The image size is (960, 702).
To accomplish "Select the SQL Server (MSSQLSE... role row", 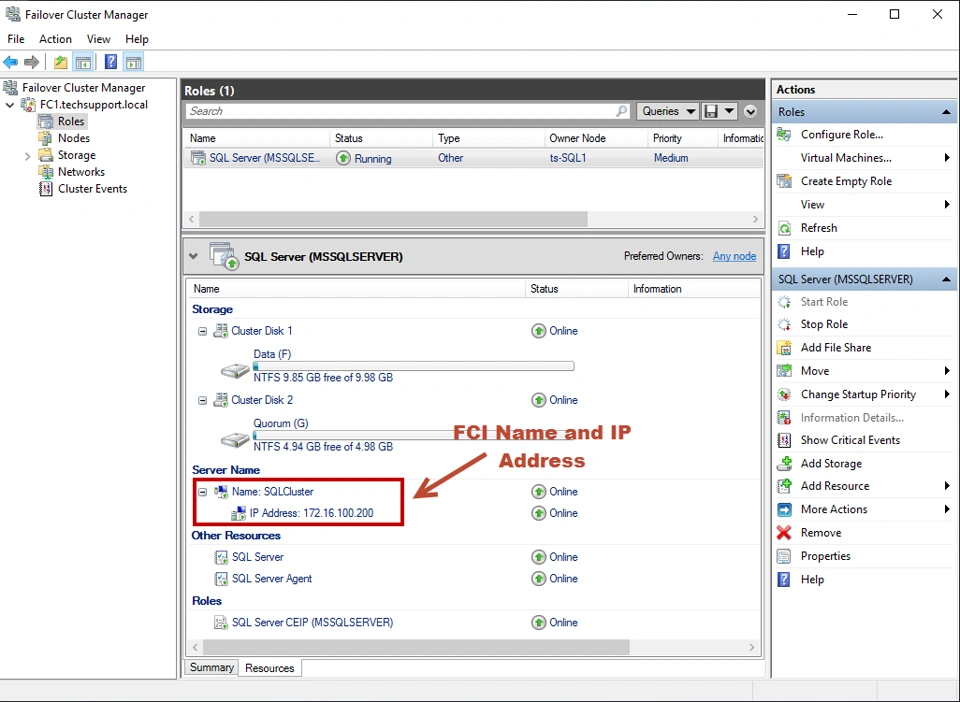I will tap(473, 158).
